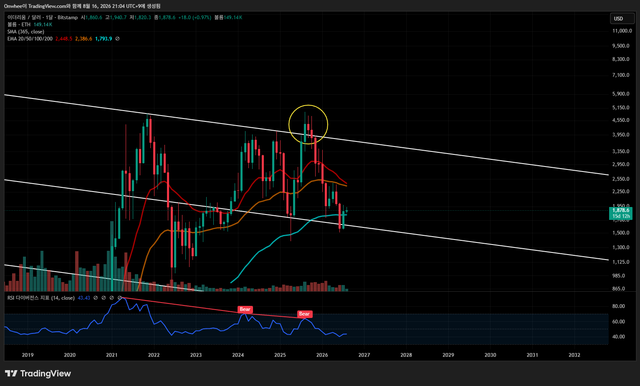Click the RSI divergence indicator legend title
The height and width of the screenshot is (386, 640).
pyautogui.click(x=41, y=298)
